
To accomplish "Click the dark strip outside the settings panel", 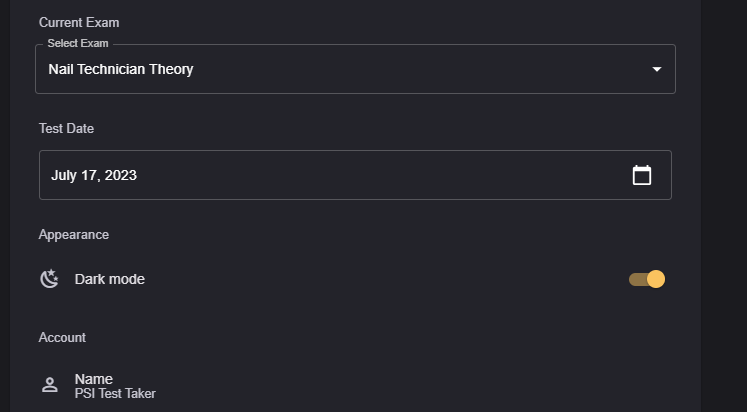I will [x=724, y=200].
